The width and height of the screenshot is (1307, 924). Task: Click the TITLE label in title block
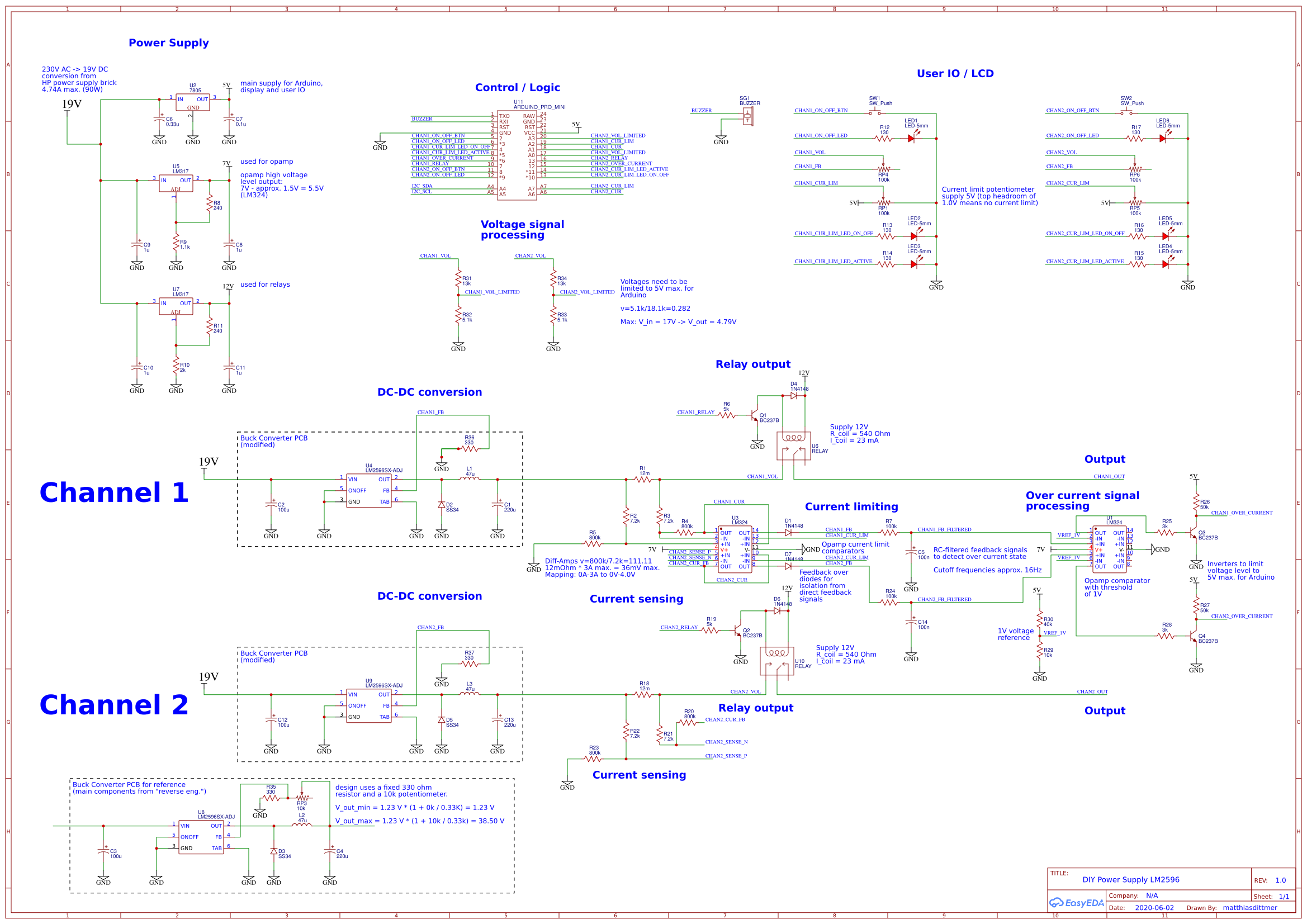(1060, 873)
